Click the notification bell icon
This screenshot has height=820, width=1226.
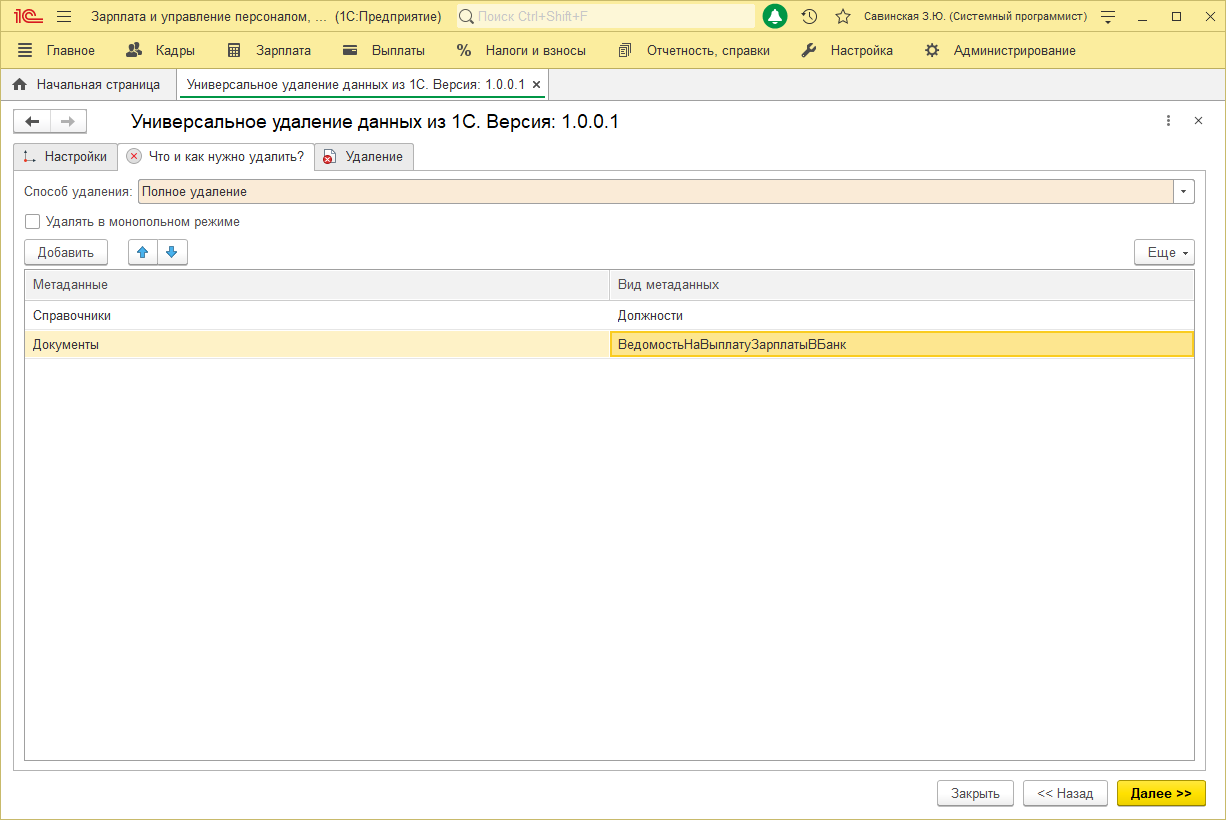coord(775,17)
